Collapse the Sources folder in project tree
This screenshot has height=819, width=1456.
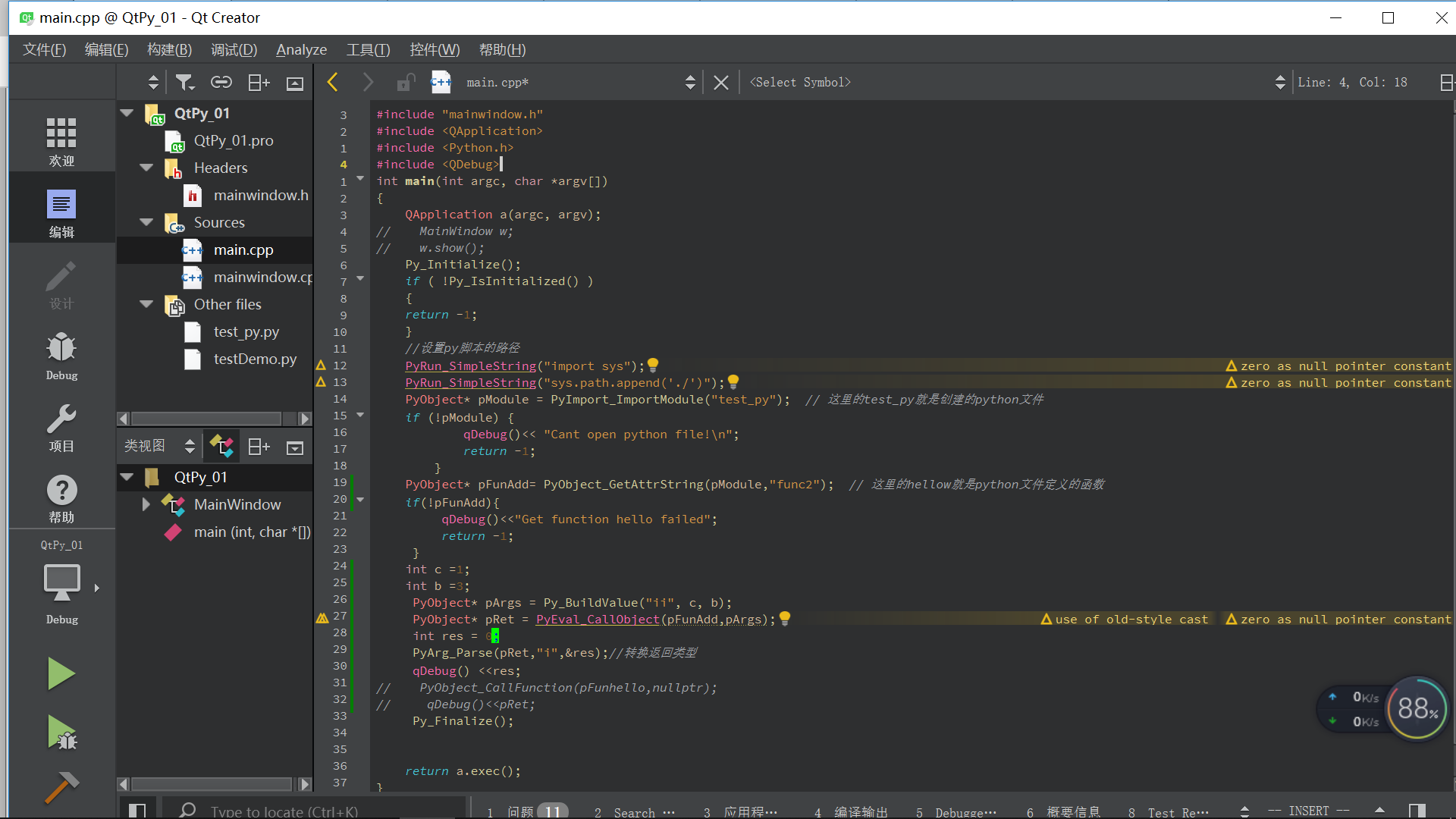tap(146, 222)
